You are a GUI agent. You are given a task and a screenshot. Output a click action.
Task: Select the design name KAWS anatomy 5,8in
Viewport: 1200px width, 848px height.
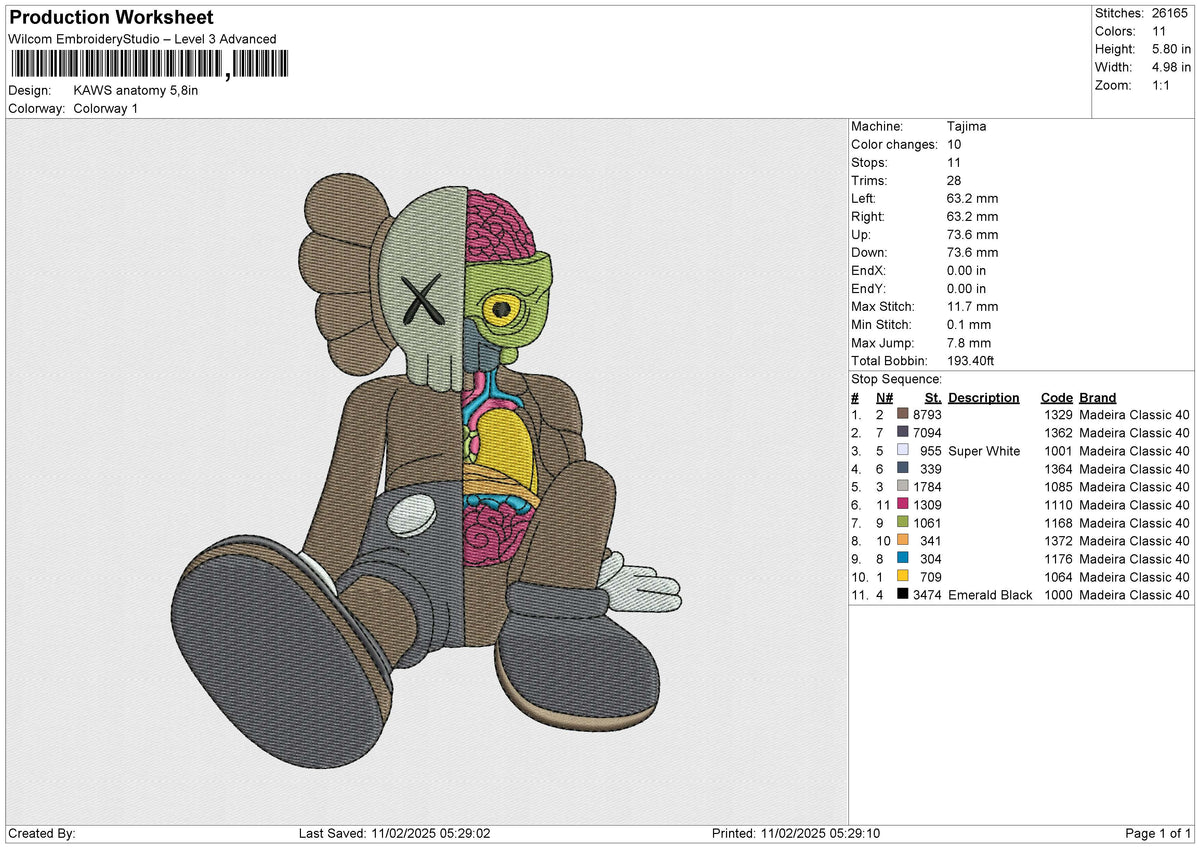[x=136, y=90]
